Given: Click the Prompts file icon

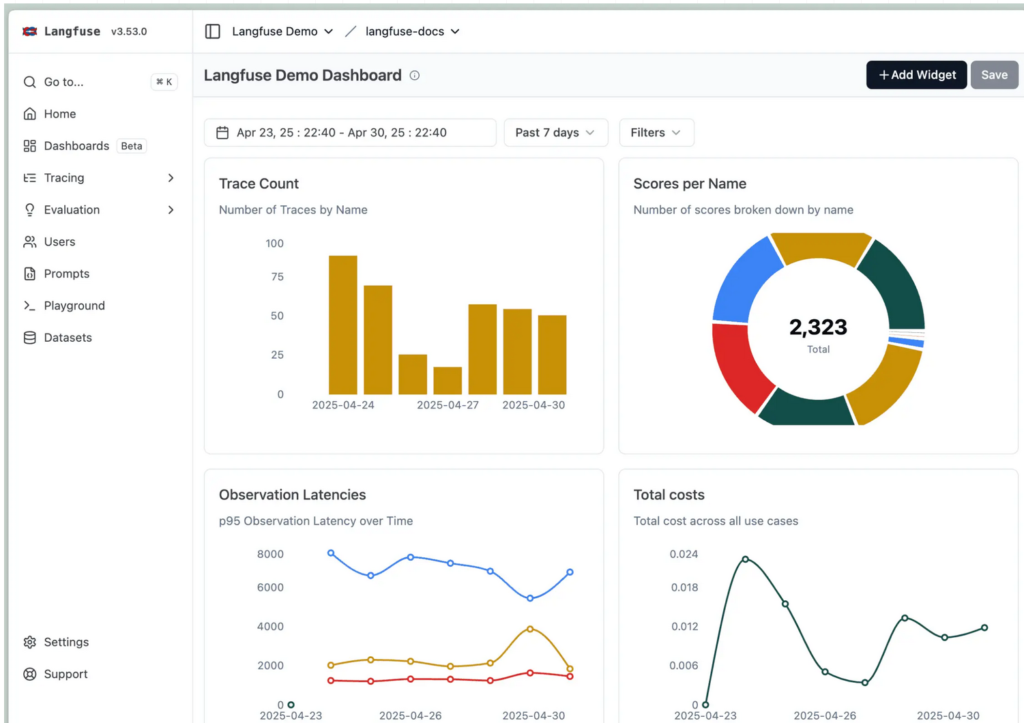Looking at the screenshot, I should tap(30, 274).
